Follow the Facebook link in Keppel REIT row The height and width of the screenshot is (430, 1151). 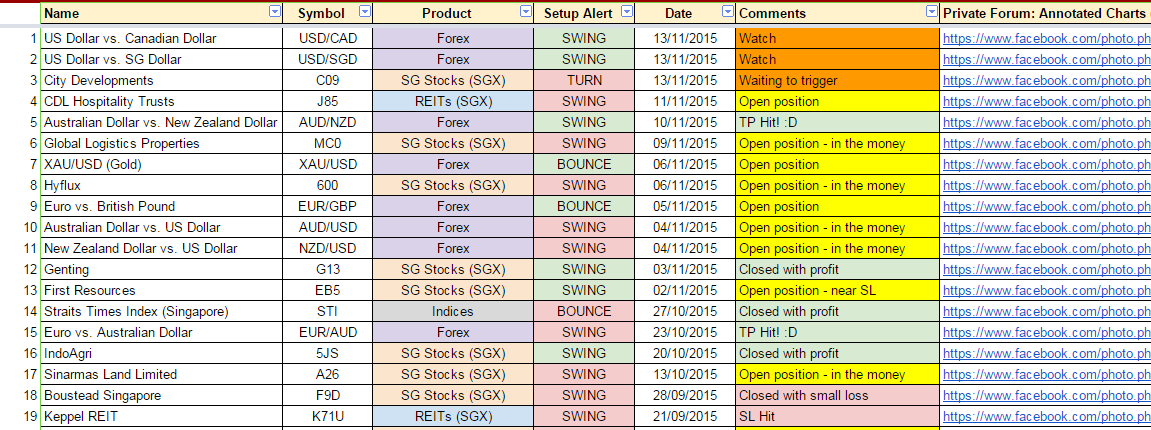click(x=1044, y=416)
